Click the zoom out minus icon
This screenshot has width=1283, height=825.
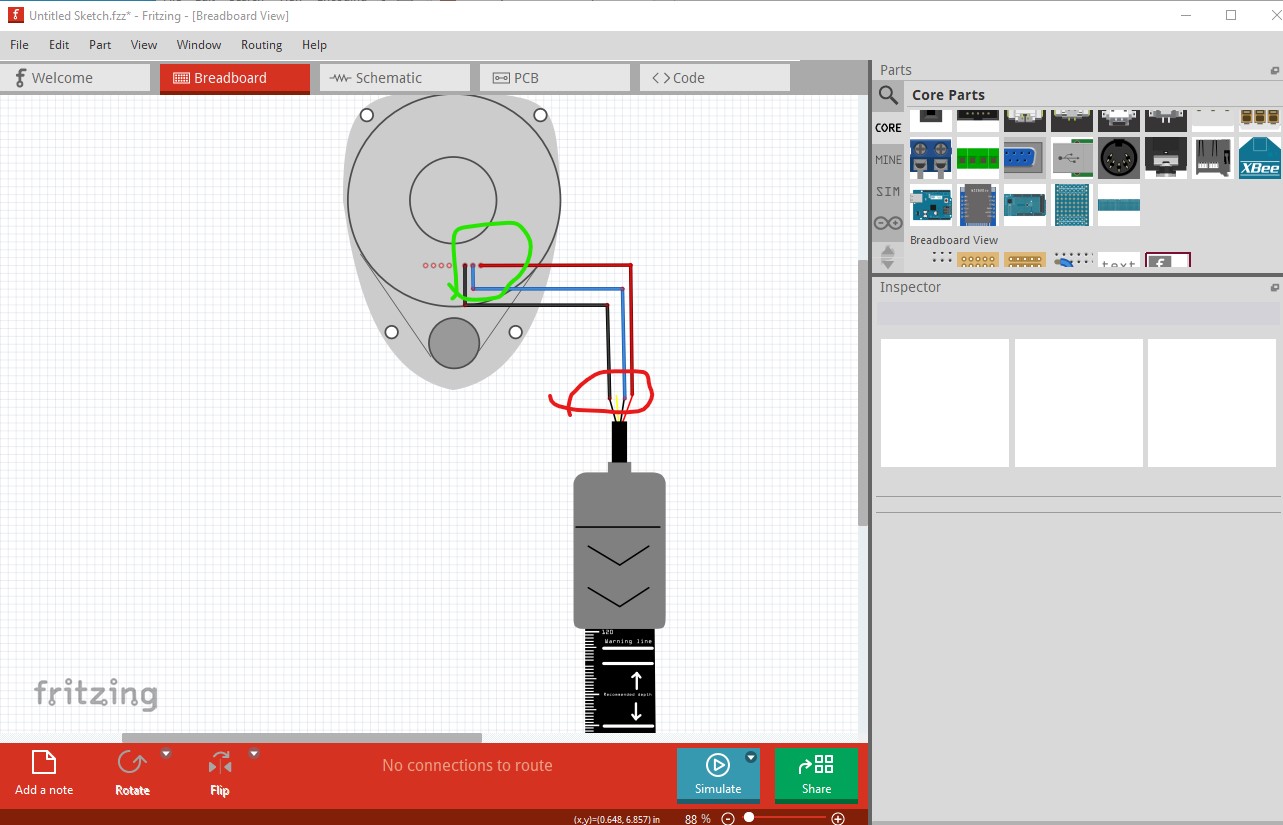click(728, 818)
